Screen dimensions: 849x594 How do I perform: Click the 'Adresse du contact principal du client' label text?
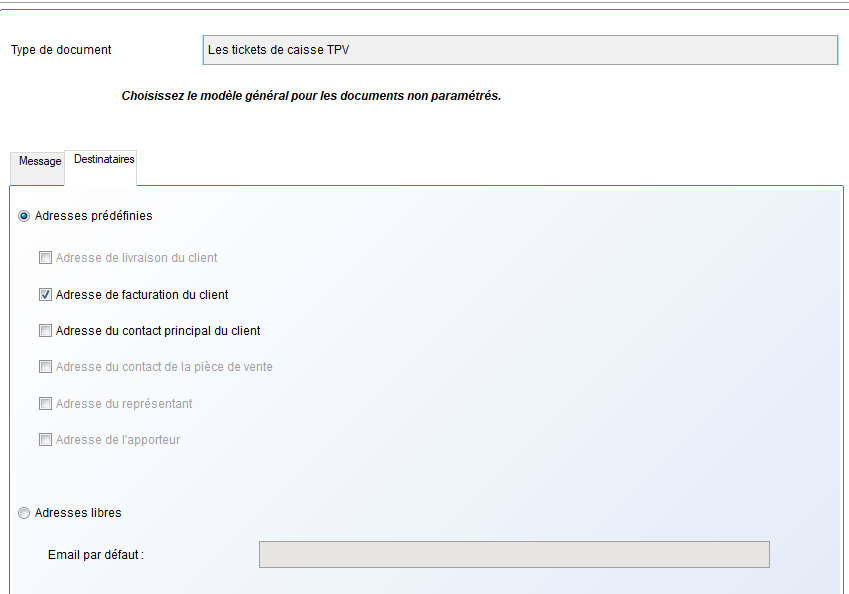(x=158, y=331)
